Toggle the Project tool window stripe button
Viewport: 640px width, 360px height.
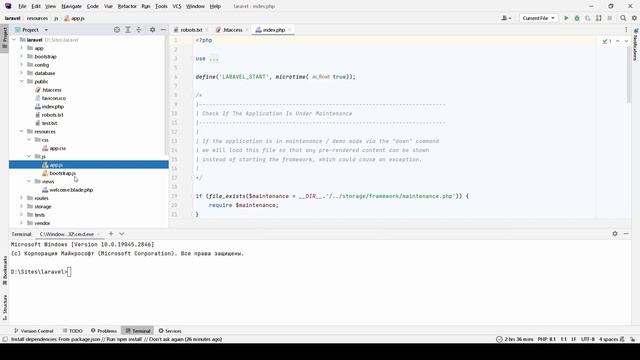pyautogui.click(x=4, y=37)
